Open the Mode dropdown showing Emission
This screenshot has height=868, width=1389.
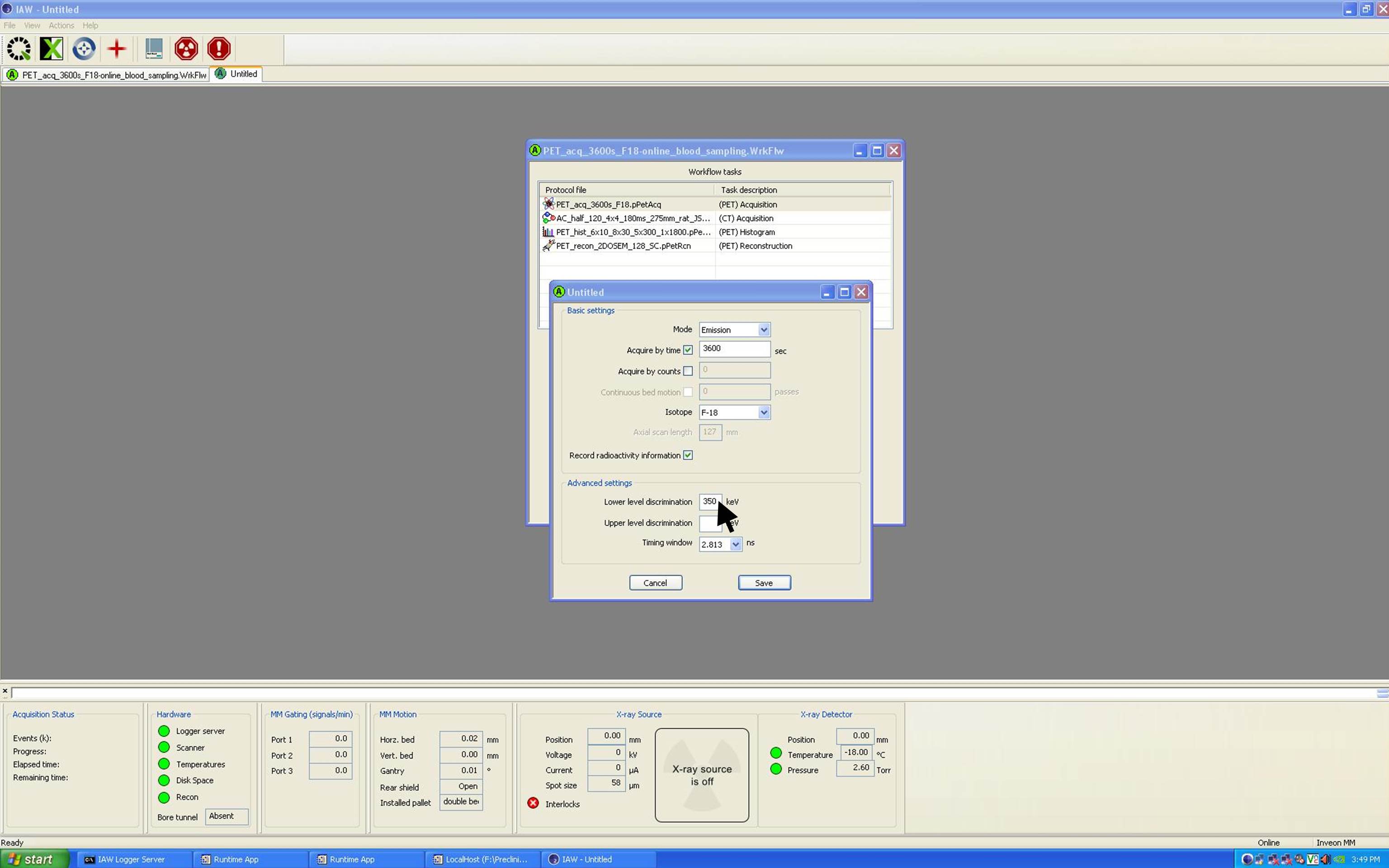[763, 330]
